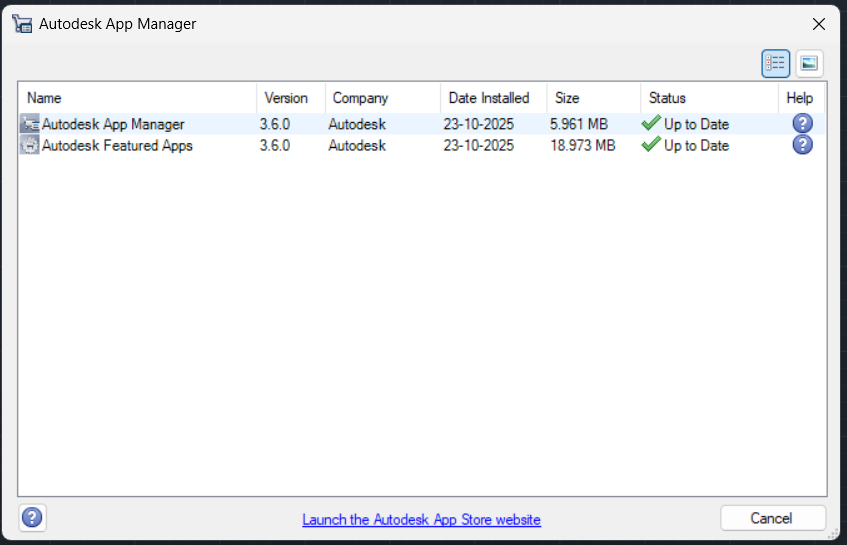The image size is (847, 545).
Task: Open help for Autodesk Featured Apps row
Action: coord(802,145)
